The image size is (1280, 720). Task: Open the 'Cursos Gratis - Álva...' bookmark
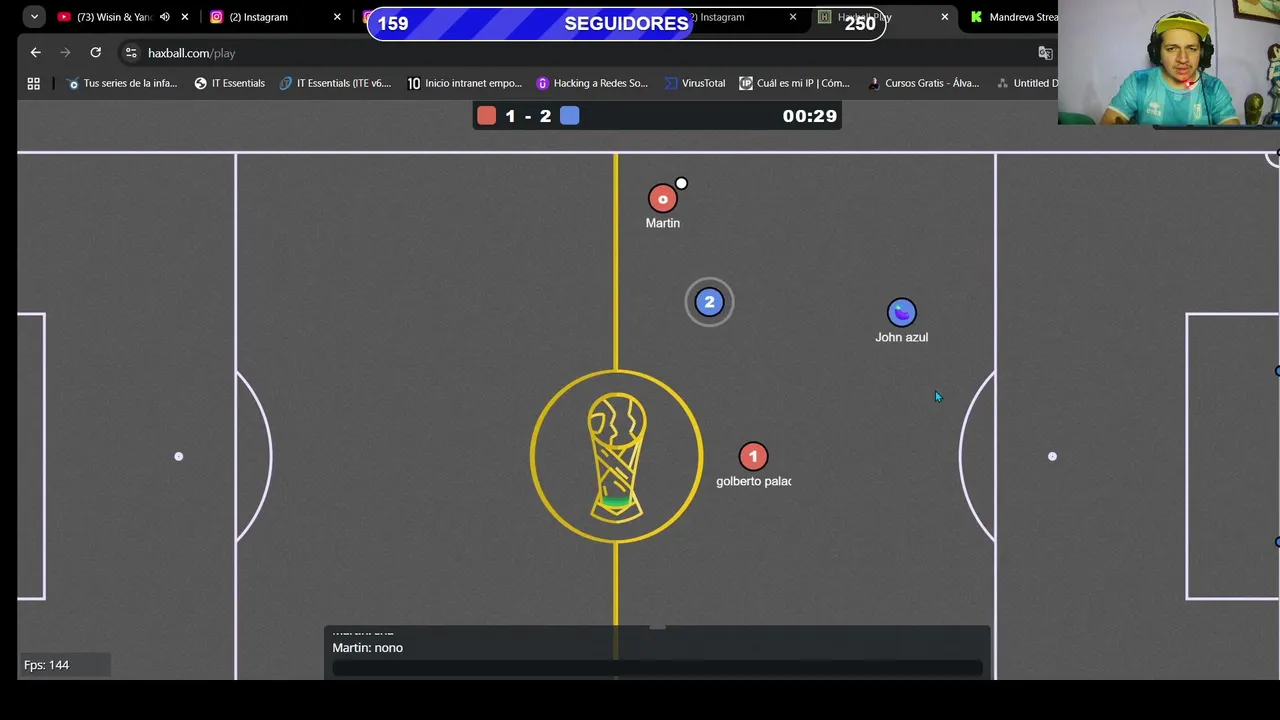coord(924,83)
